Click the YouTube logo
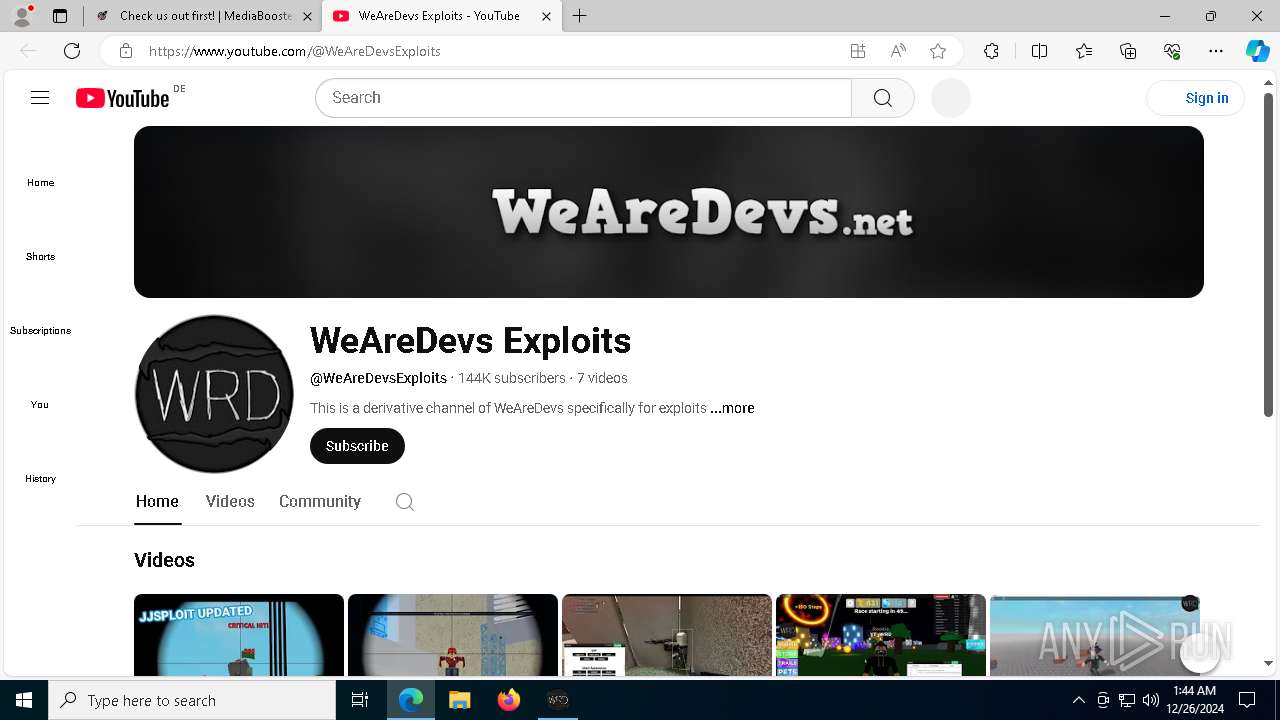 coord(123,98)
